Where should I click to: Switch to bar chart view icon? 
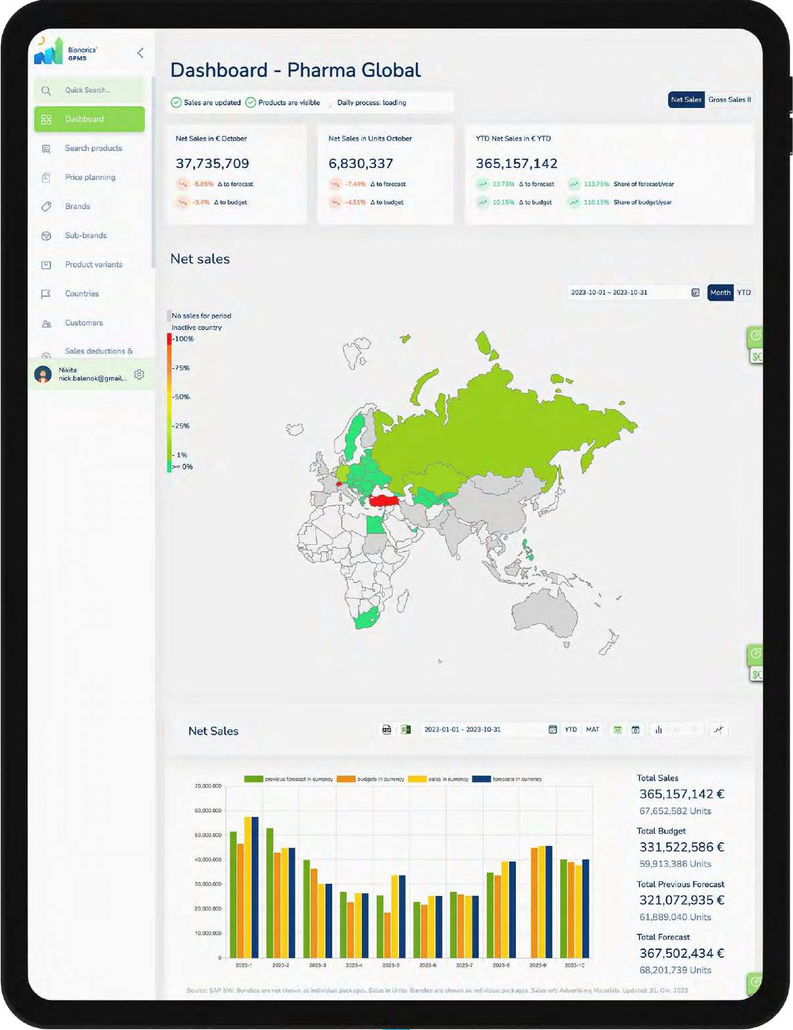658,730
